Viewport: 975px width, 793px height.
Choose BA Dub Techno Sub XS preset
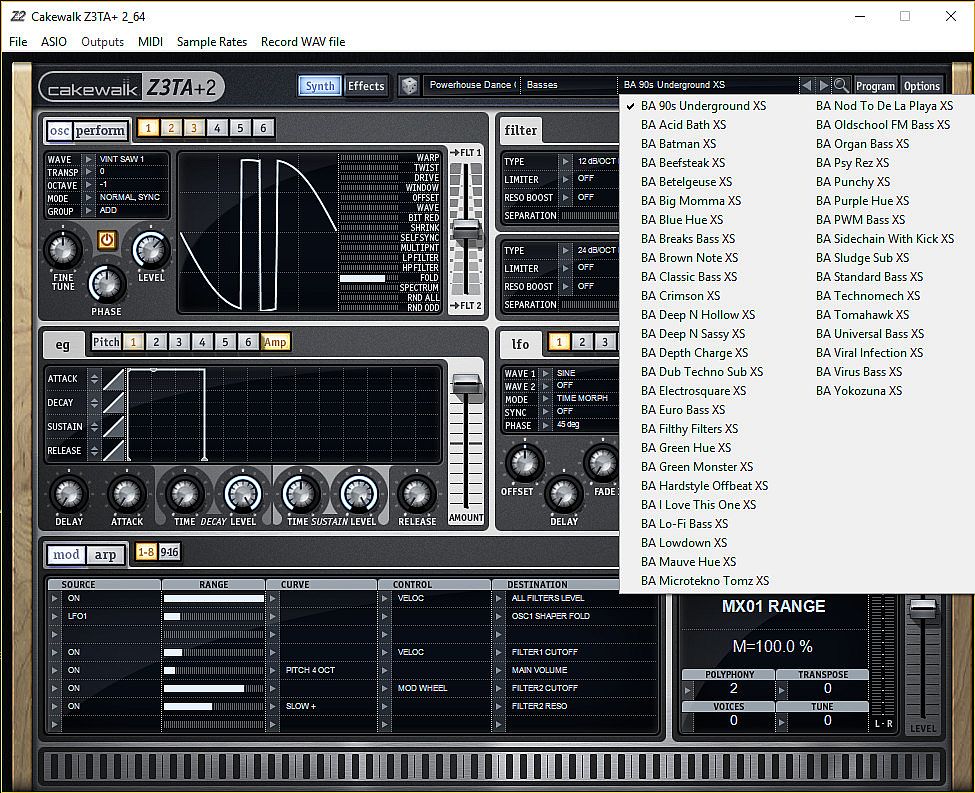701,372
